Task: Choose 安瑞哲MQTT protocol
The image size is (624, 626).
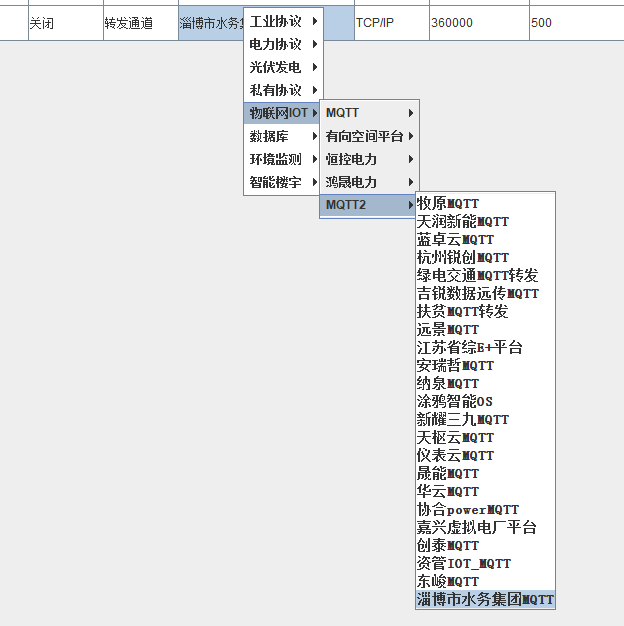Action: pyautogui.click(x=485, y=365)
